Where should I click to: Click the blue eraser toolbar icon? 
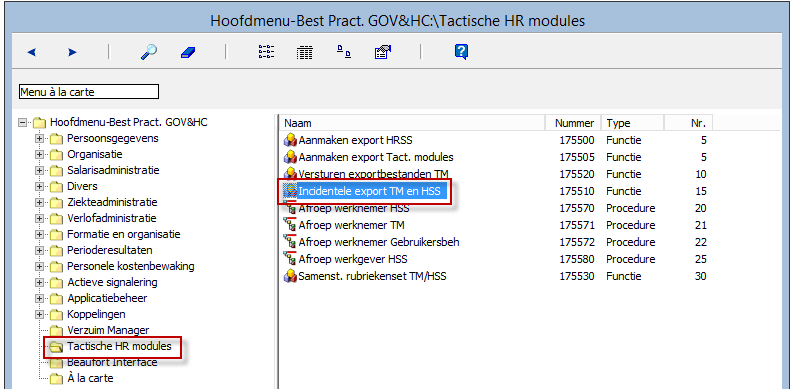pyautogui.click(x=187, y=52)
